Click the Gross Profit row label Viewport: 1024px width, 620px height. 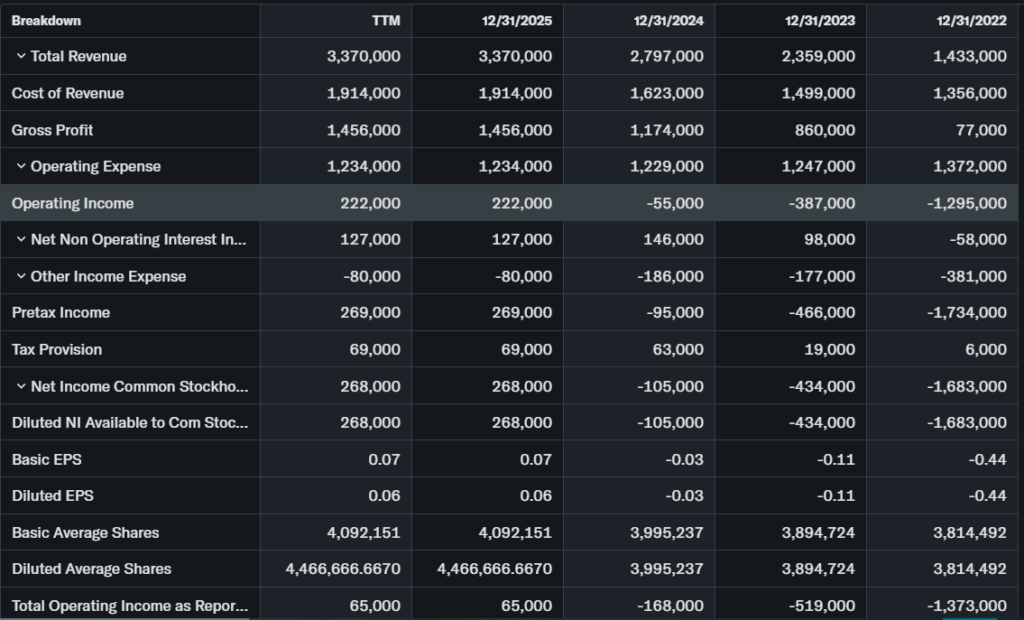click(52, 130)
